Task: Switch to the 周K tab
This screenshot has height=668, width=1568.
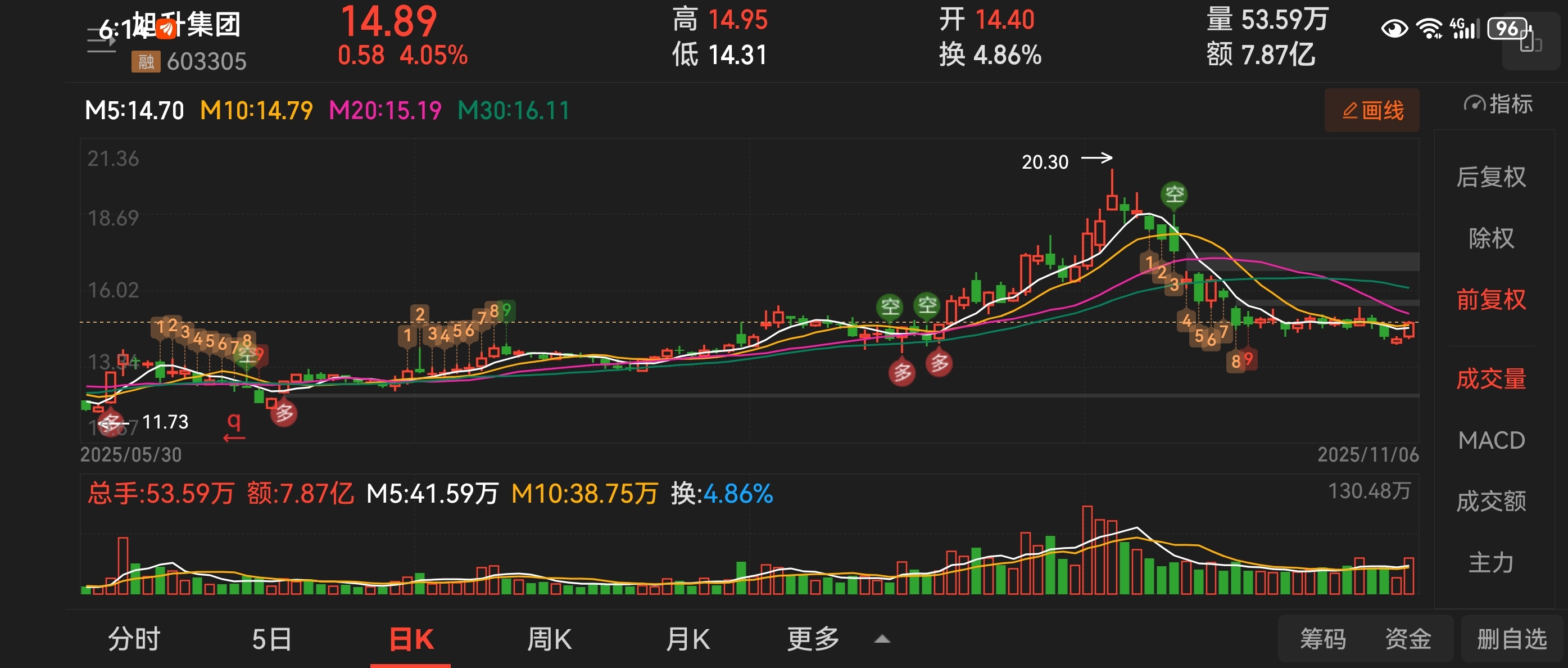Action: click(549, 639)
